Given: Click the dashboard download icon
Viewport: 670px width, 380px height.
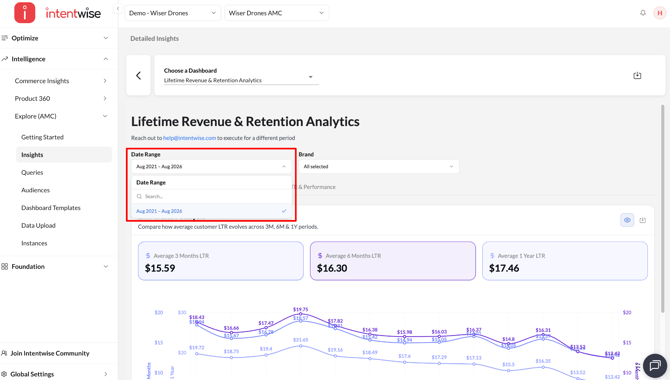Looking at the screenshot, I should tap(637, 75).
